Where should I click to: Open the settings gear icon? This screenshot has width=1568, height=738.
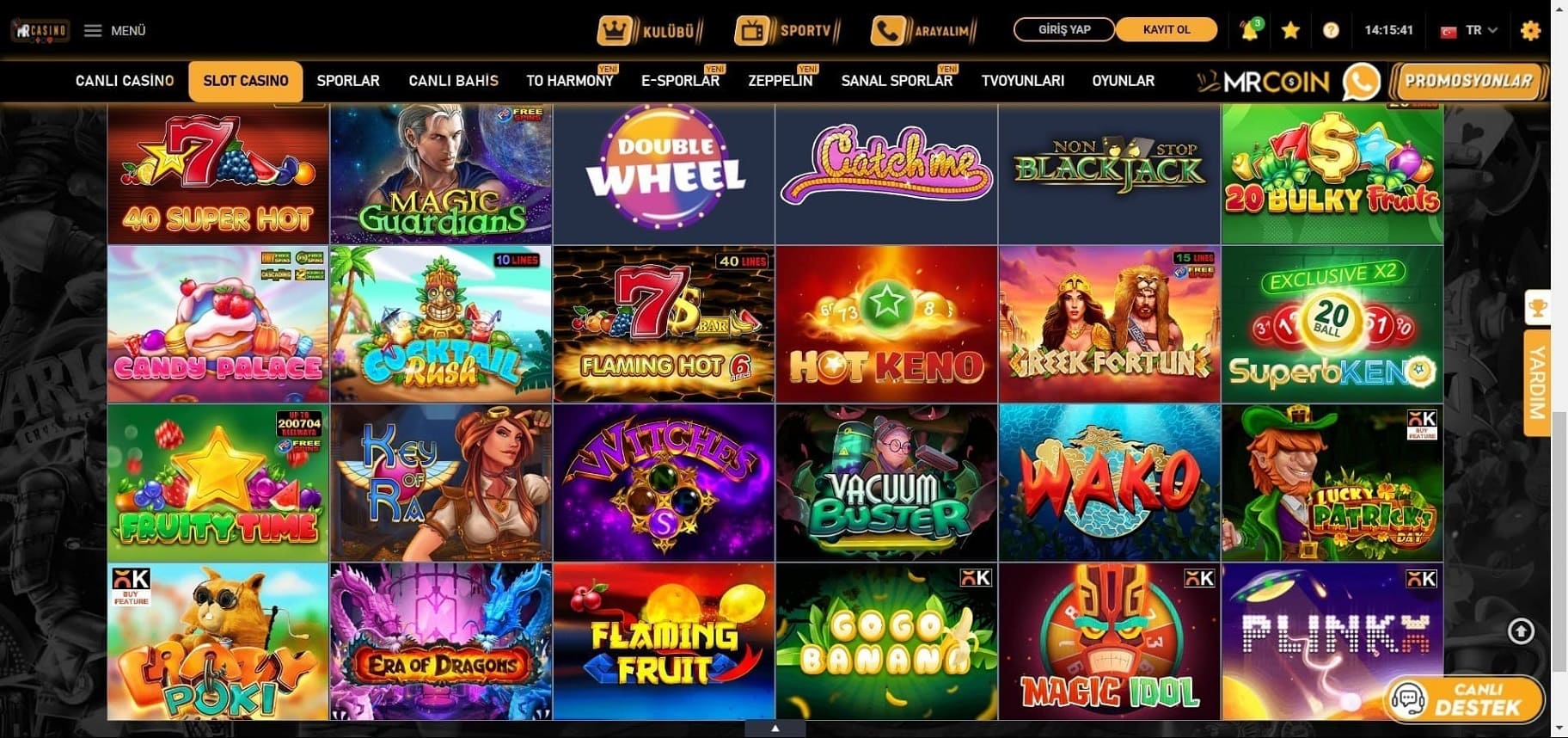pyautogui.click(x=1530, y=30)
